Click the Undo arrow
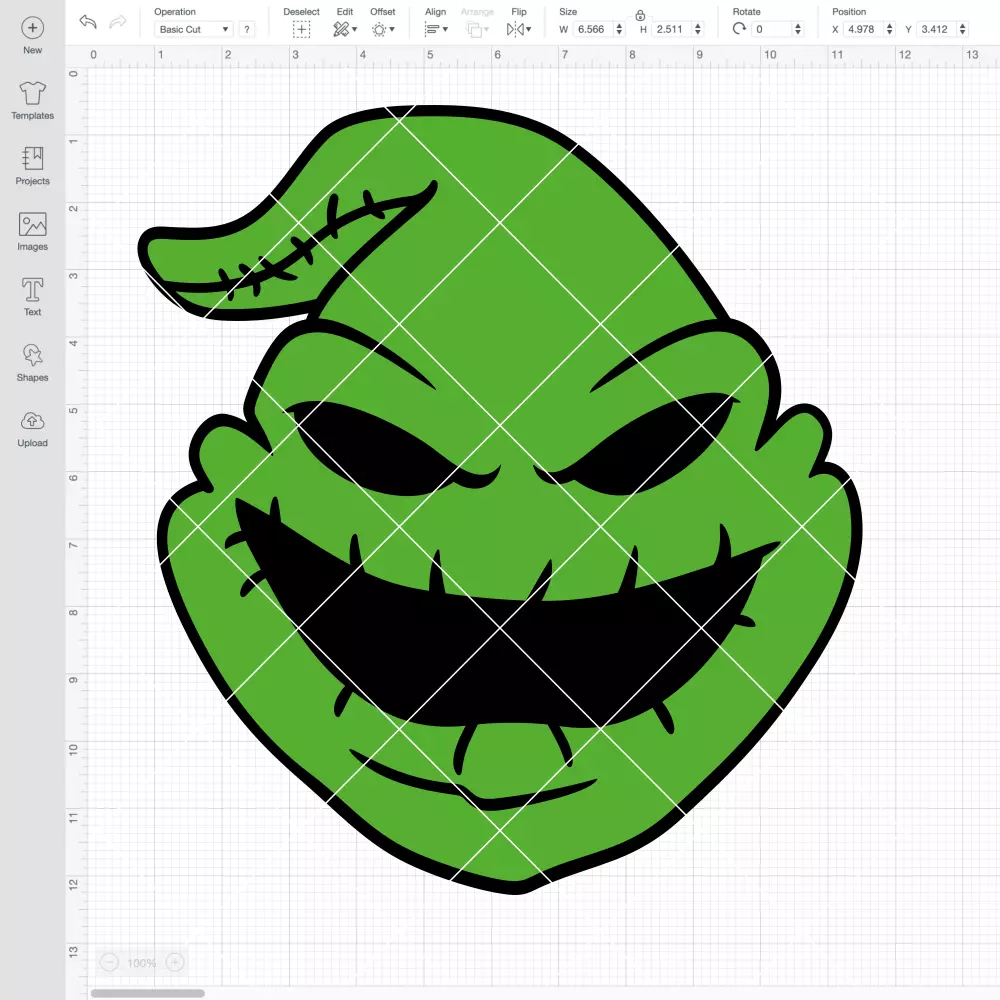Image resolution: width=1000 pixels, height=1000 pixels. [x=88, y=22]
